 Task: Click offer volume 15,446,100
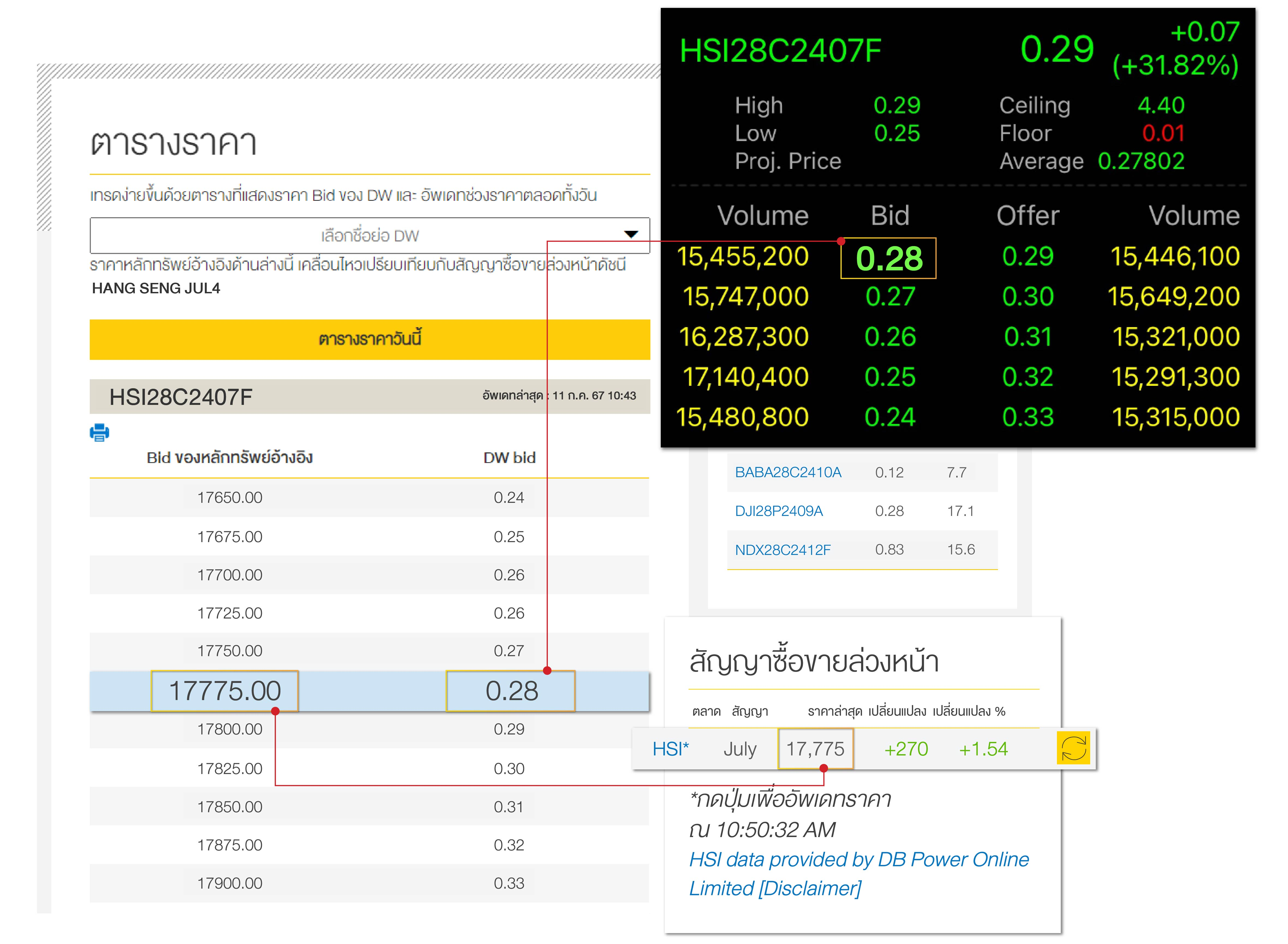click(1175, 256)
